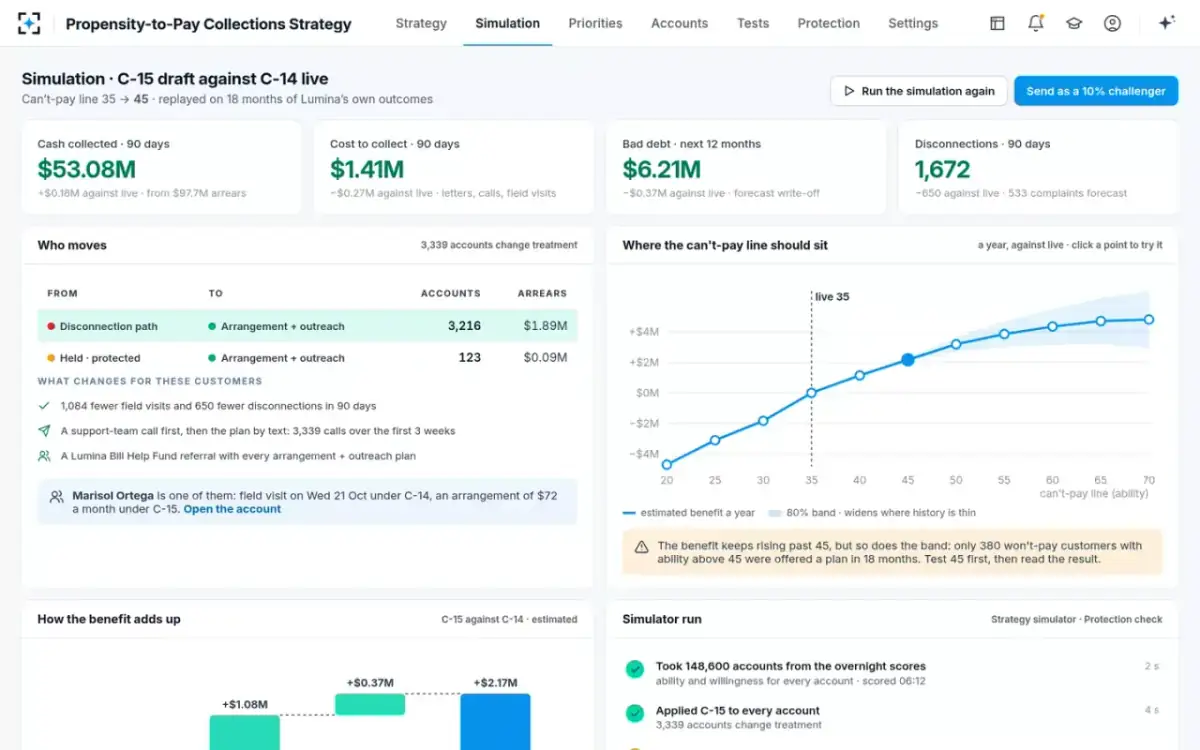
Task: Click green check for Applied C-15 step
Action: [x=634, y=714]
